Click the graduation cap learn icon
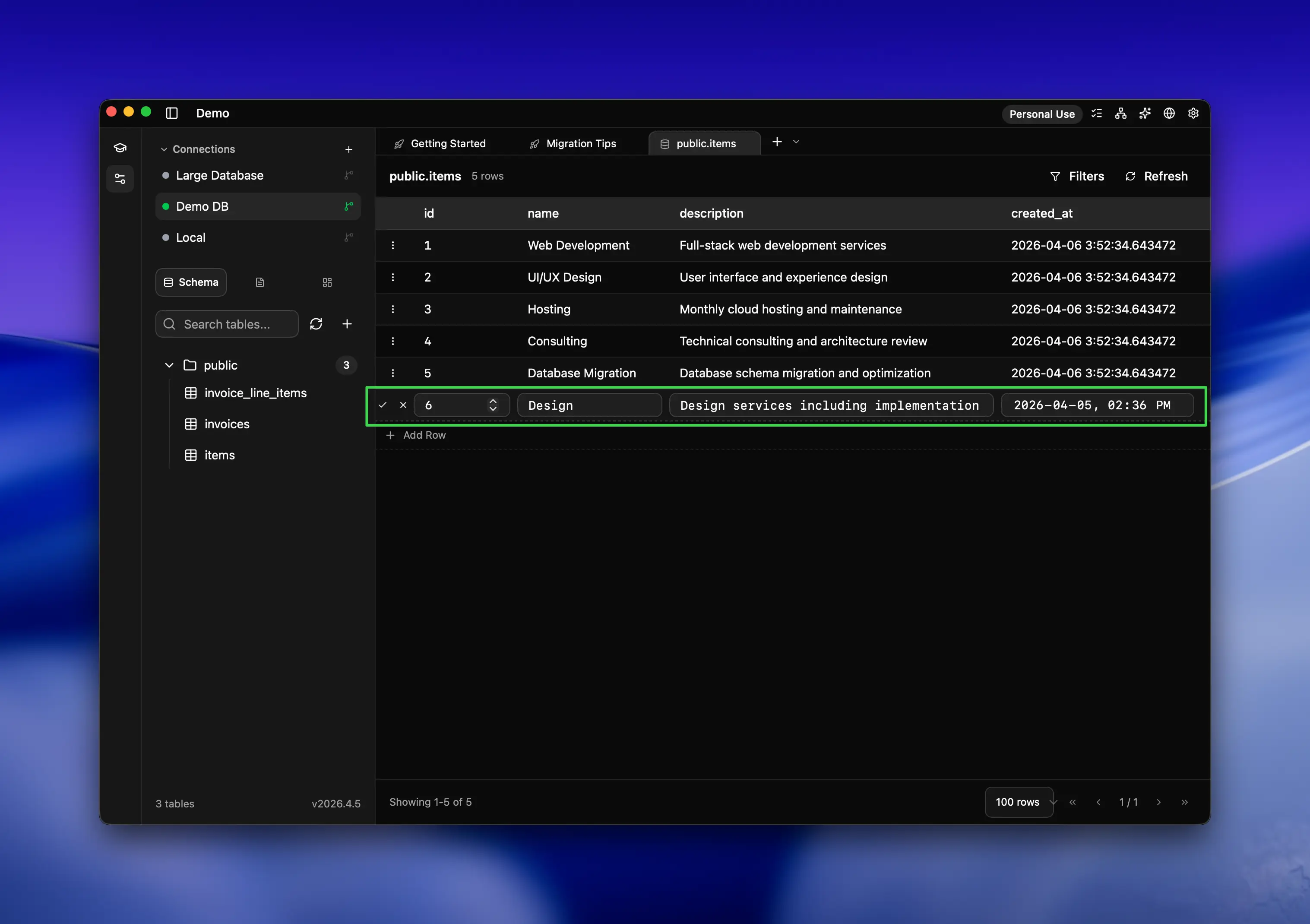The image size is (1310, 924). (x=120, y=148)
